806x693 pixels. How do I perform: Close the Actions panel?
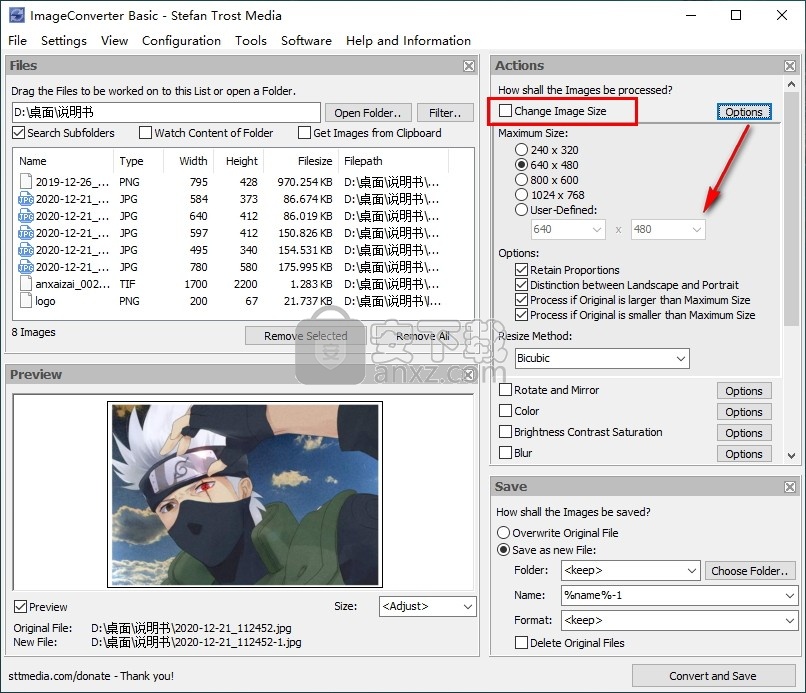tap(790, 66)
